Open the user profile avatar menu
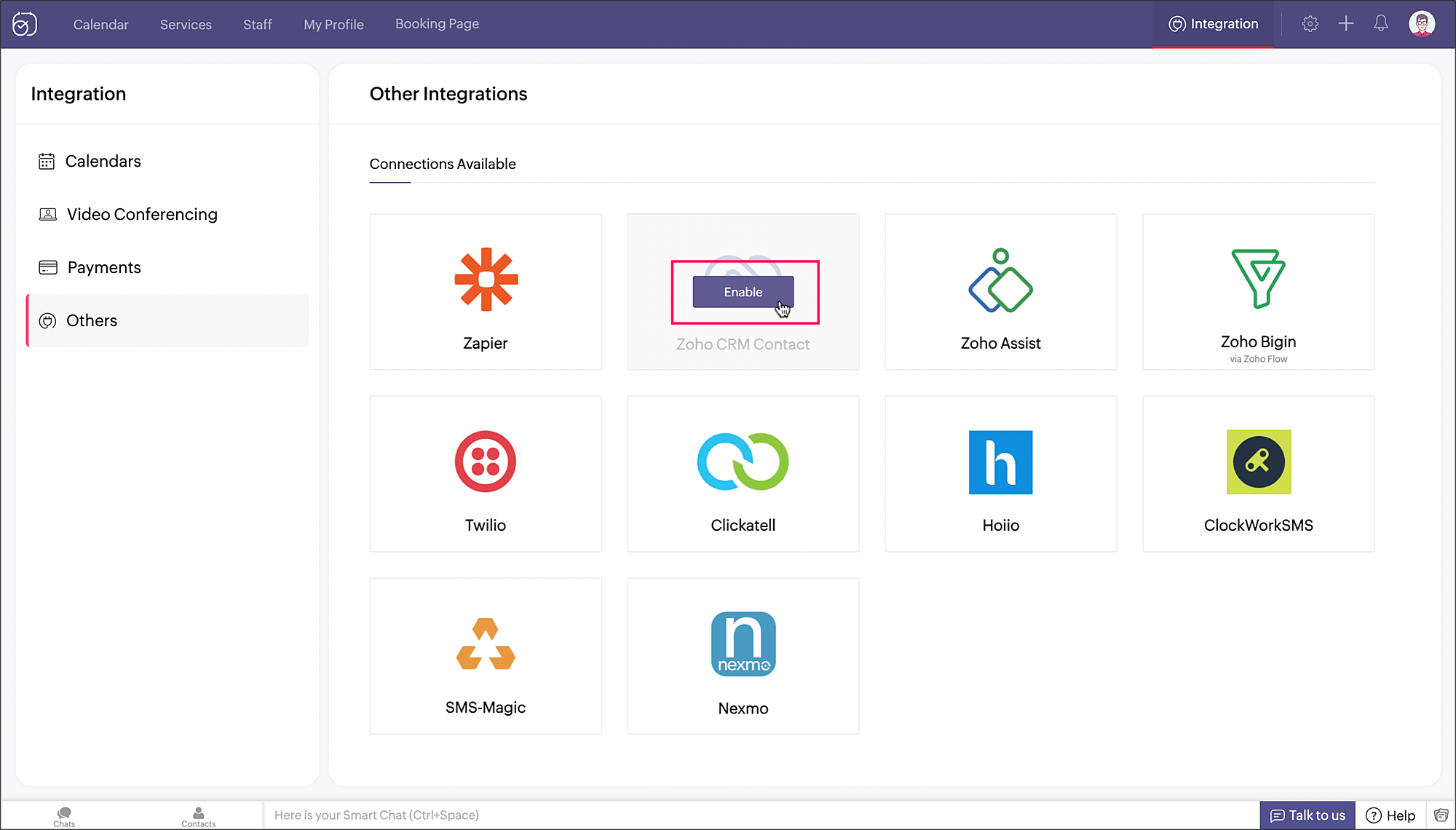The width and height of the screenshot is (1456, 830). click(1421, 24)
